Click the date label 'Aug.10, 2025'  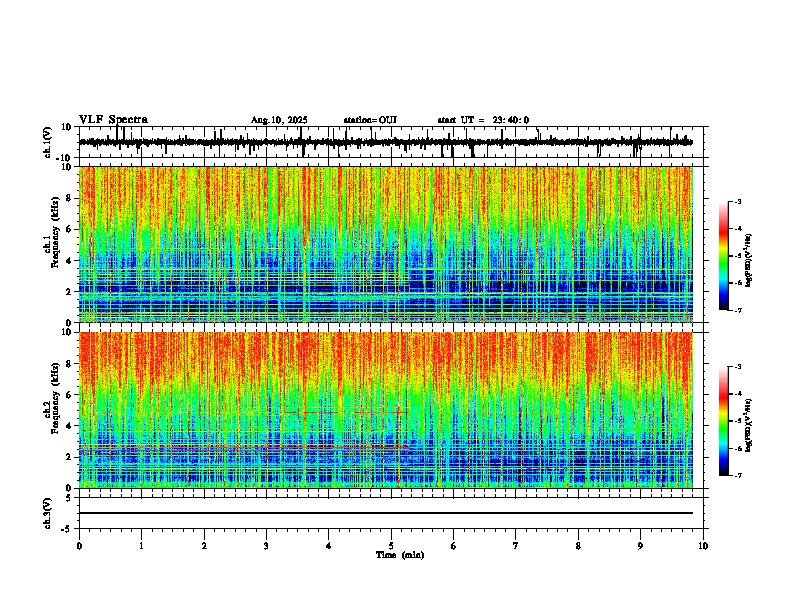(x=279, y=120)
